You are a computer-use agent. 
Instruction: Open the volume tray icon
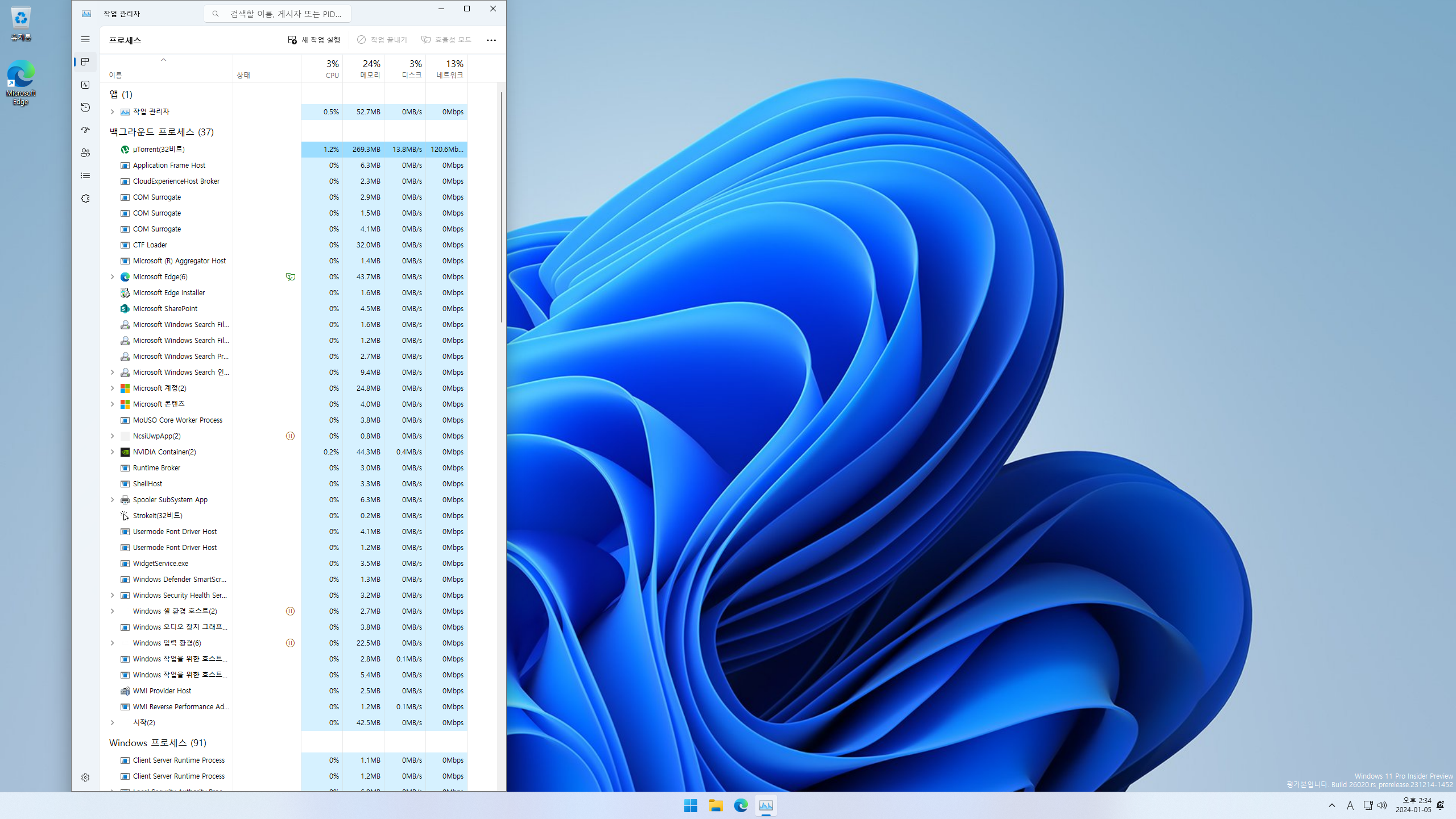[1382, 805]
